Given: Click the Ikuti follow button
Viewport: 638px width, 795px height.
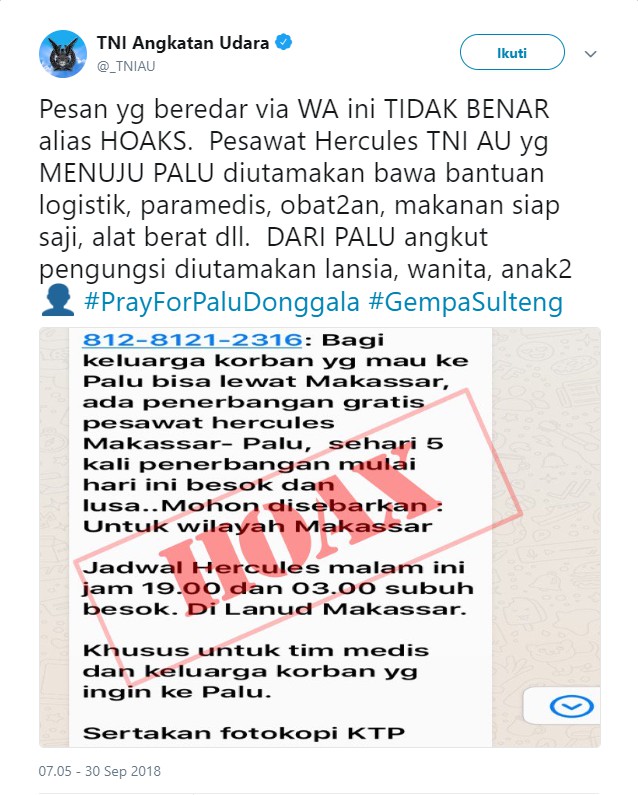Looking at the screenshot, I should tap(512, 52).
